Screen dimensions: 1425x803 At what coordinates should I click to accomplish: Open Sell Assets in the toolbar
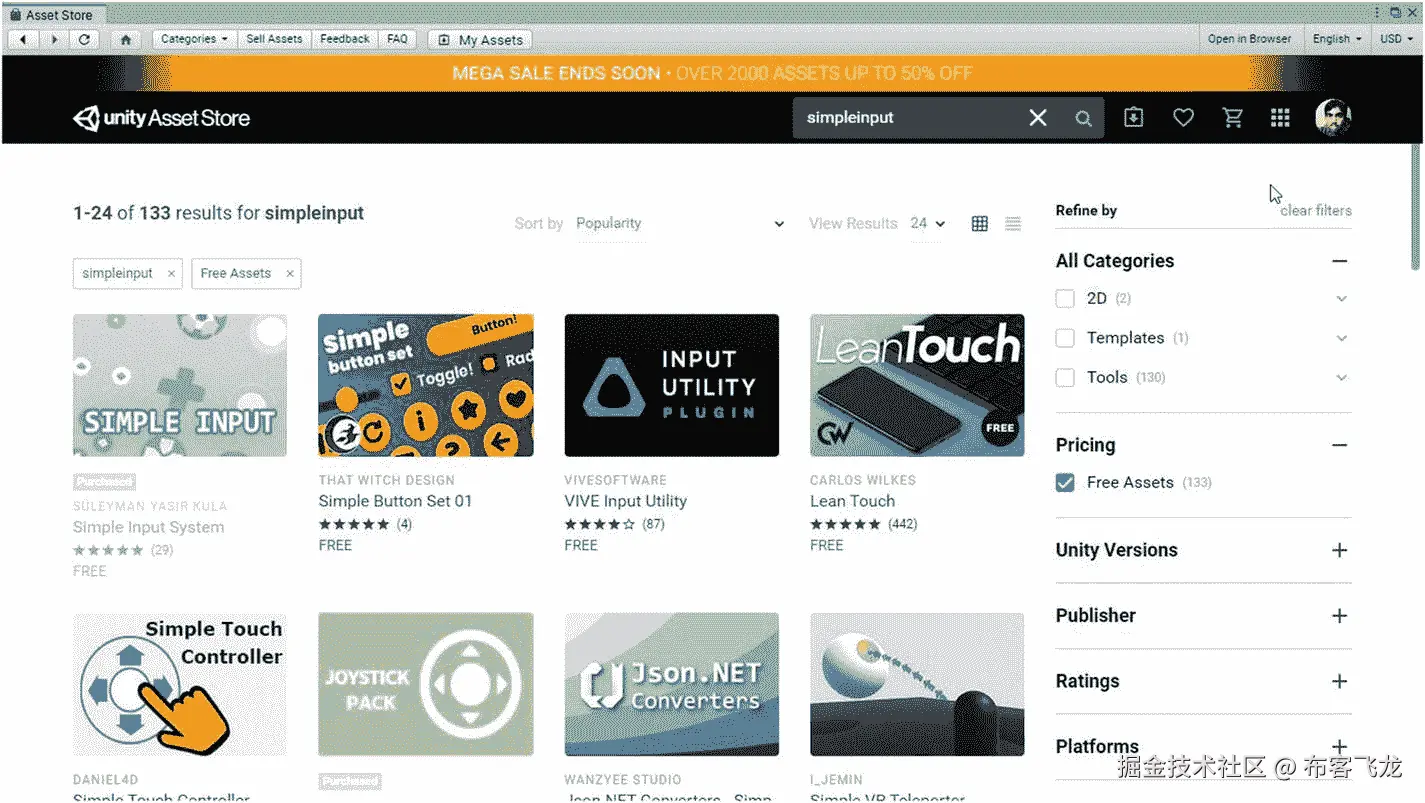coord(274,39)
